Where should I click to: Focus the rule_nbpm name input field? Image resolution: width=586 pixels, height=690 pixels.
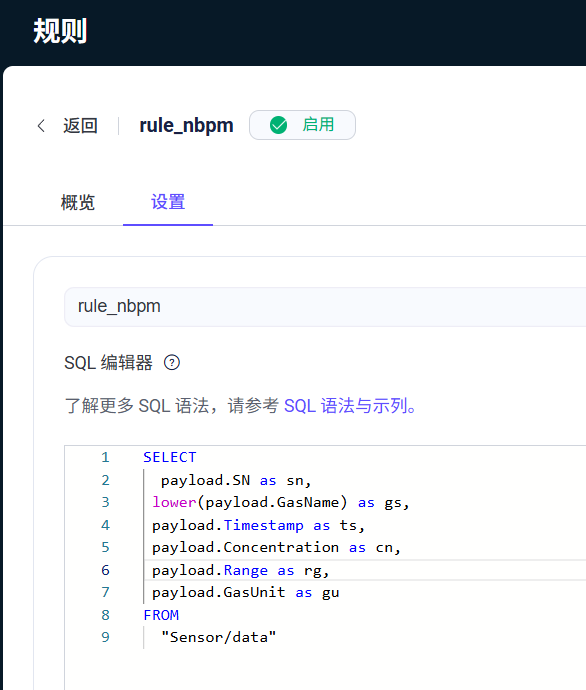coord(325,307)
